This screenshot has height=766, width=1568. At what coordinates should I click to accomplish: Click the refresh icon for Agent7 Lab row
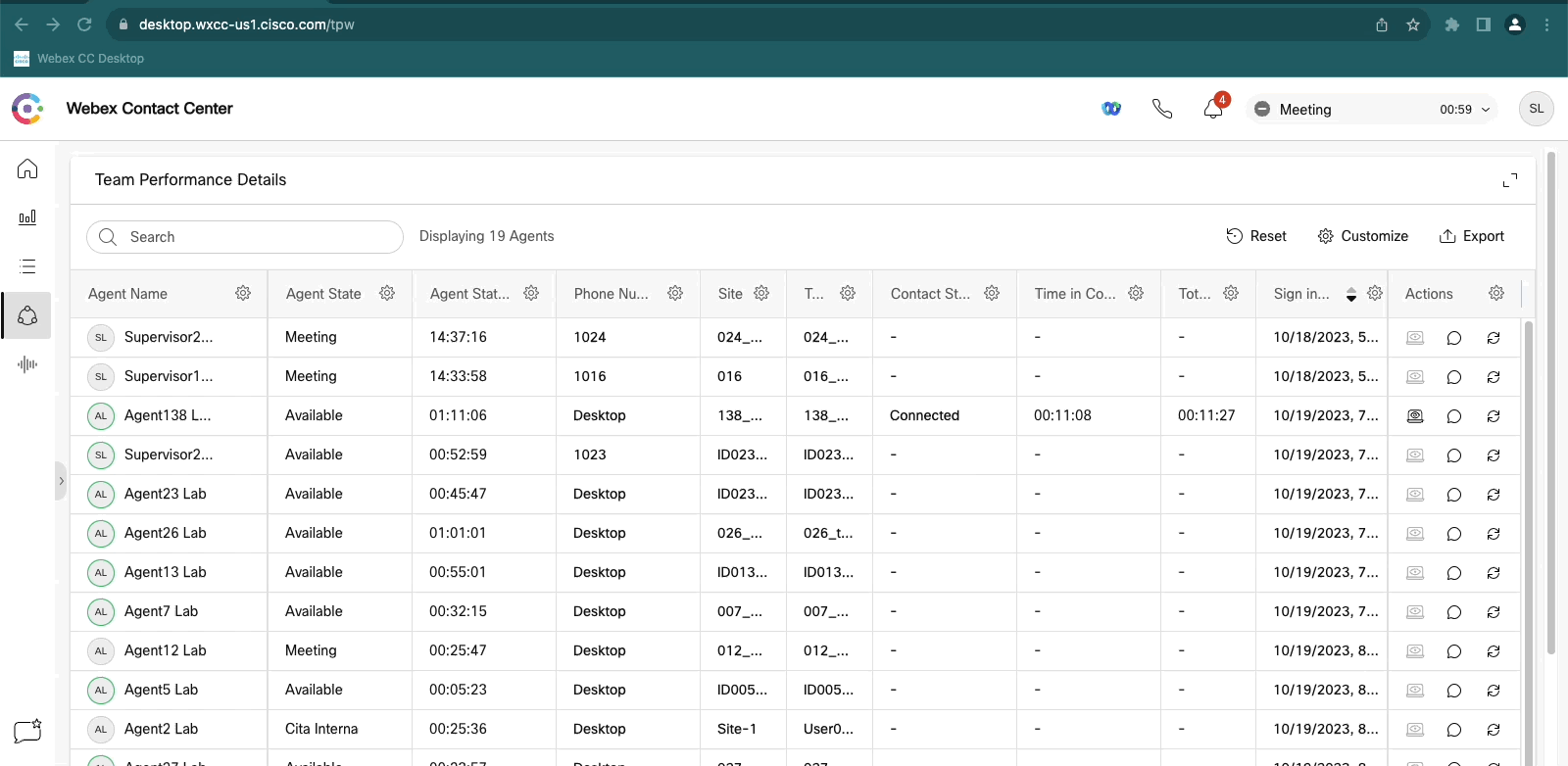(1494, 612)
